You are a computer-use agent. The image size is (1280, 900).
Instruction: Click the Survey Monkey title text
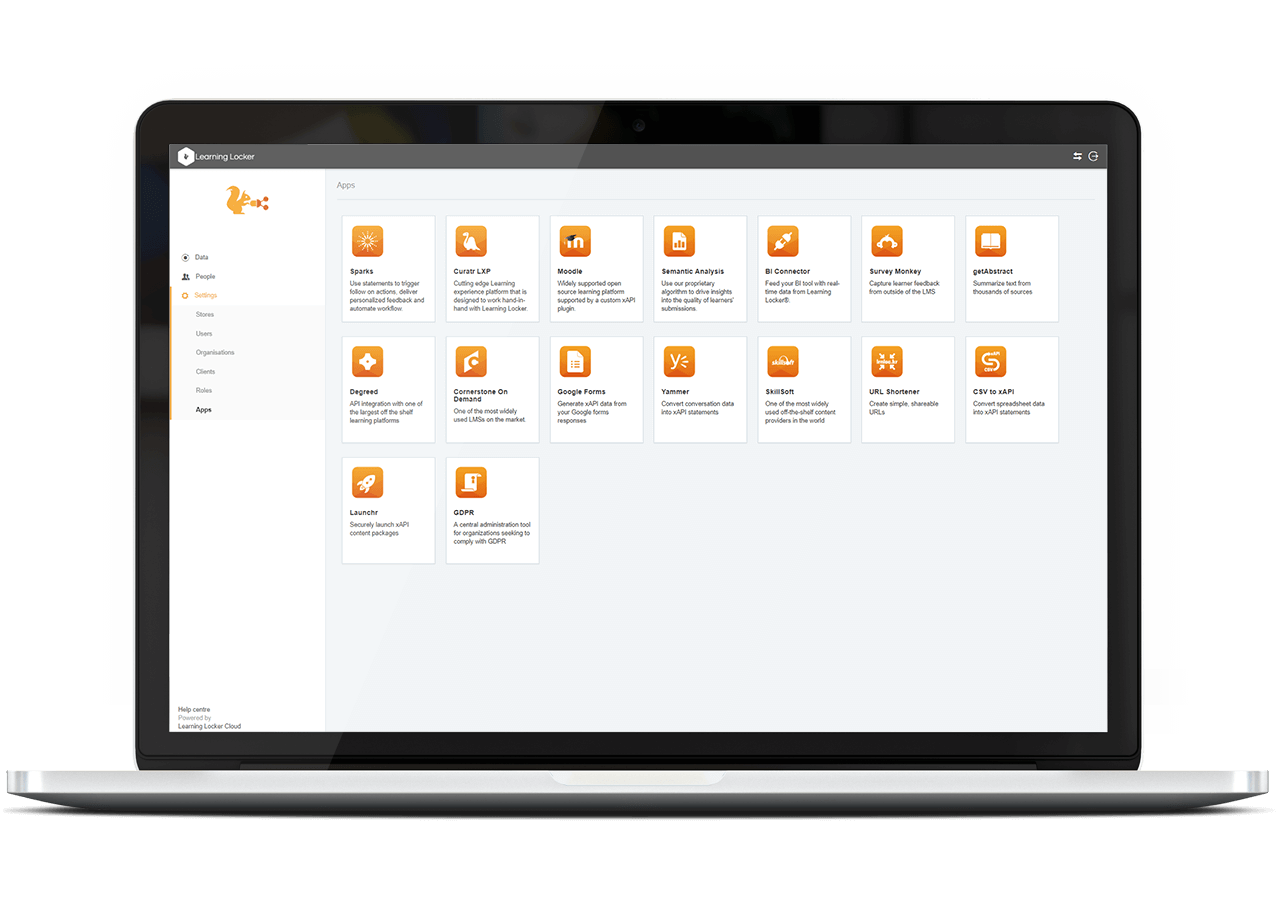[x=896, y=271]
